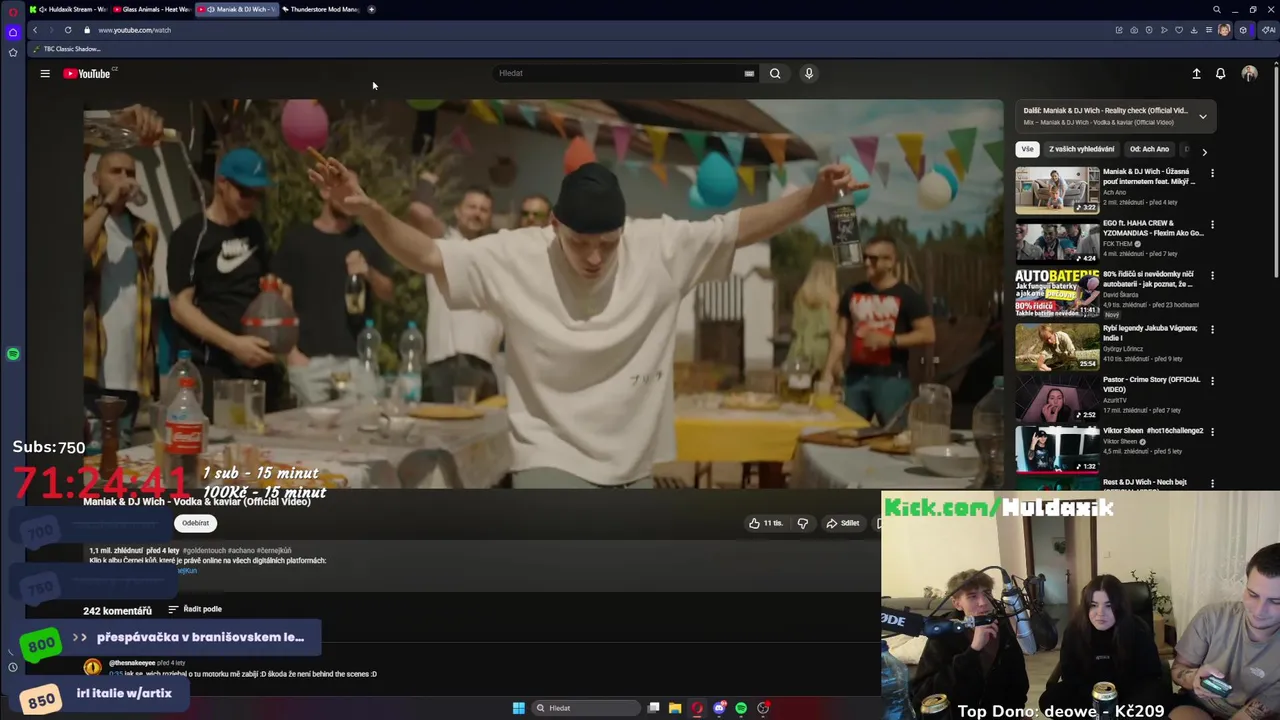Open options menu for Úžasná pouť video
Viewport: 1280px width, 720px height.
click(x=1213, y=173)
